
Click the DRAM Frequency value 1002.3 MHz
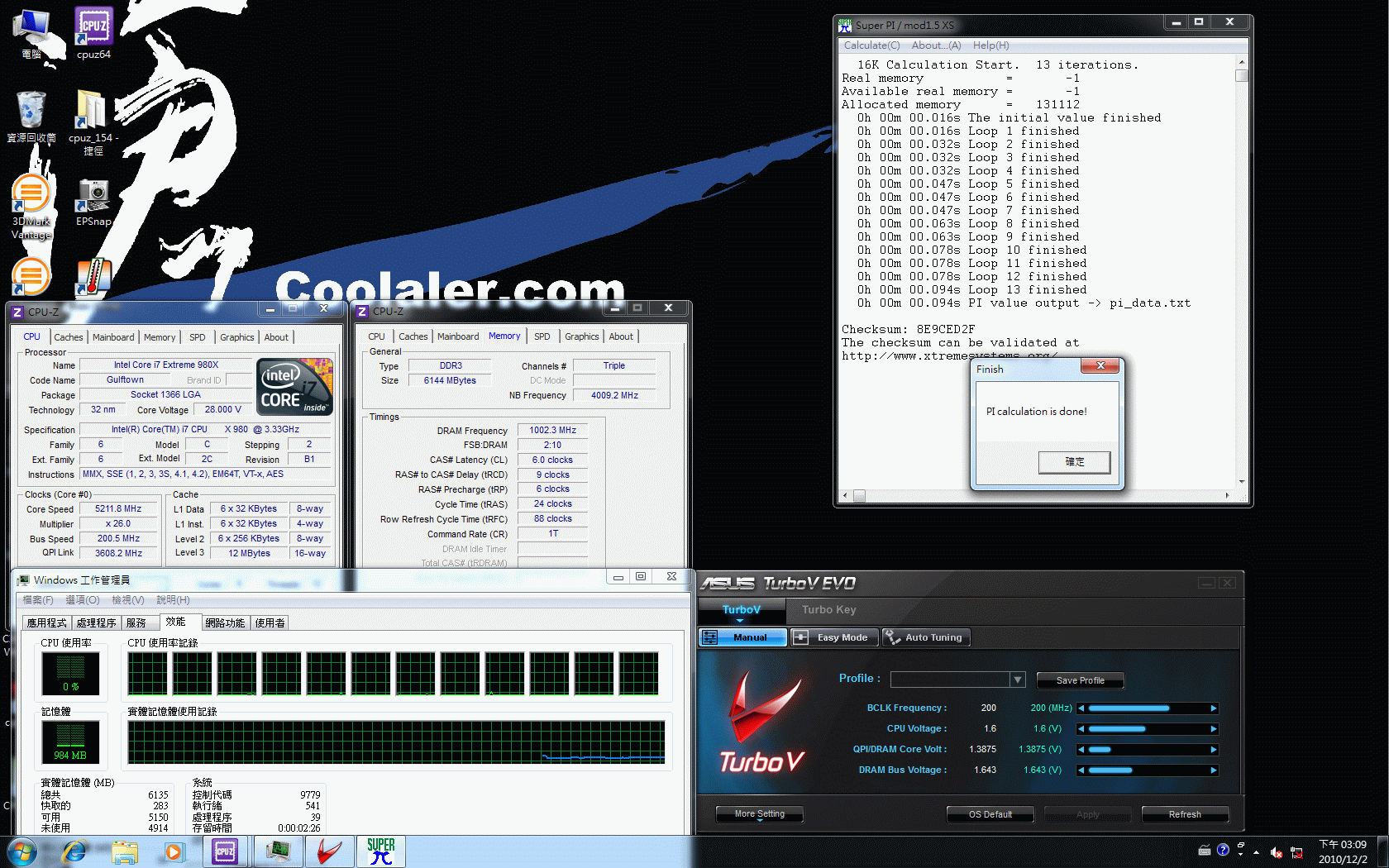tap(552, 430)
